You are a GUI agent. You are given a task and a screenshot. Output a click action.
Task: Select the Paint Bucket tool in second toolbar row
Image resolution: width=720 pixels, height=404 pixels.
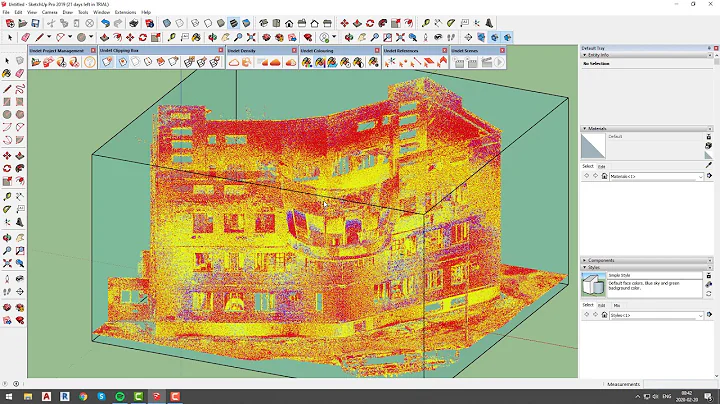pos(197,37)
